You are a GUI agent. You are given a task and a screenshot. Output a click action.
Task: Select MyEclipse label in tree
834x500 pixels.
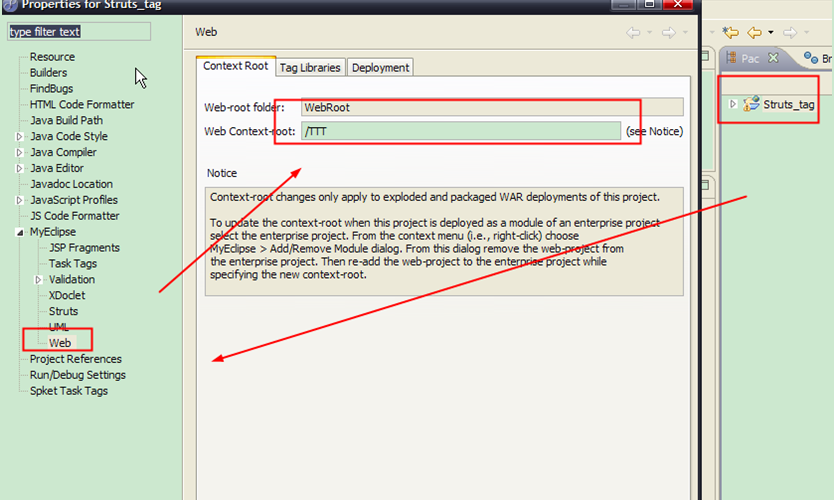(x=53, y=232)
